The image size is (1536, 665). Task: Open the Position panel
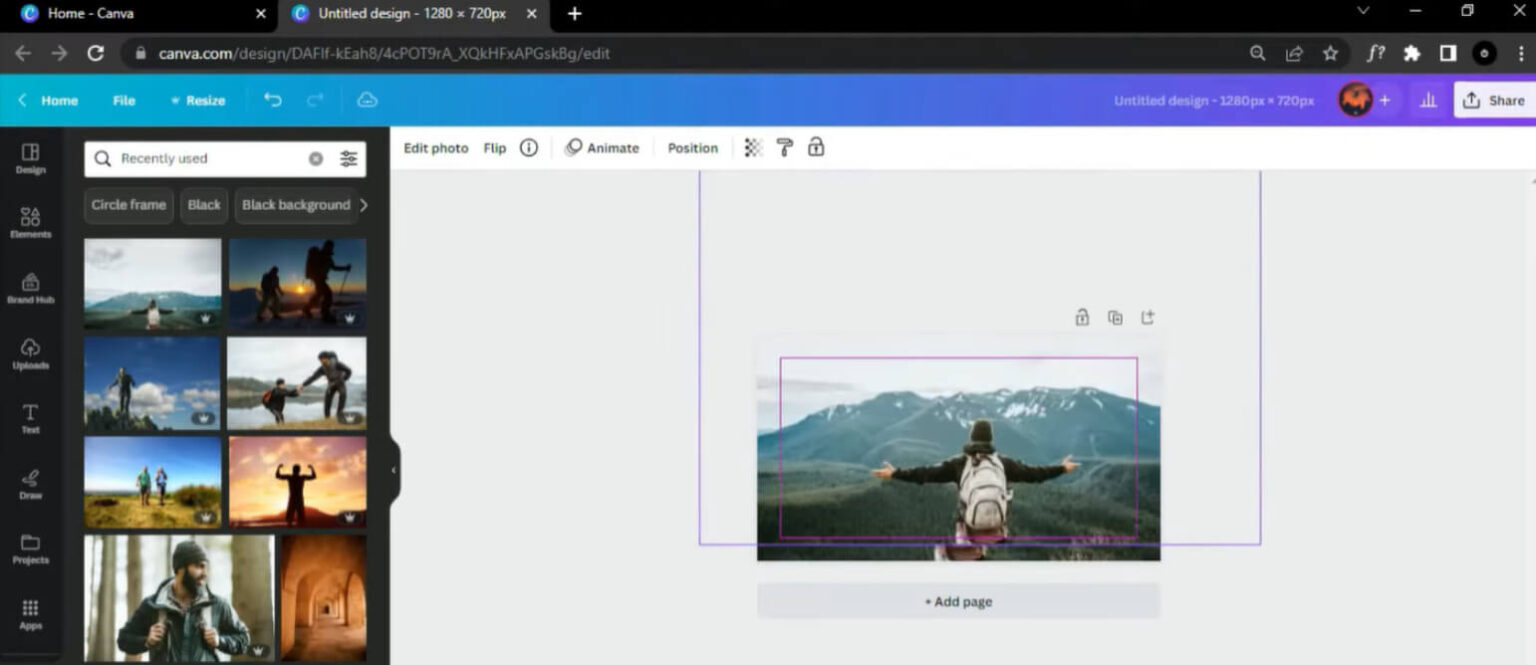[x=693, y=148]
